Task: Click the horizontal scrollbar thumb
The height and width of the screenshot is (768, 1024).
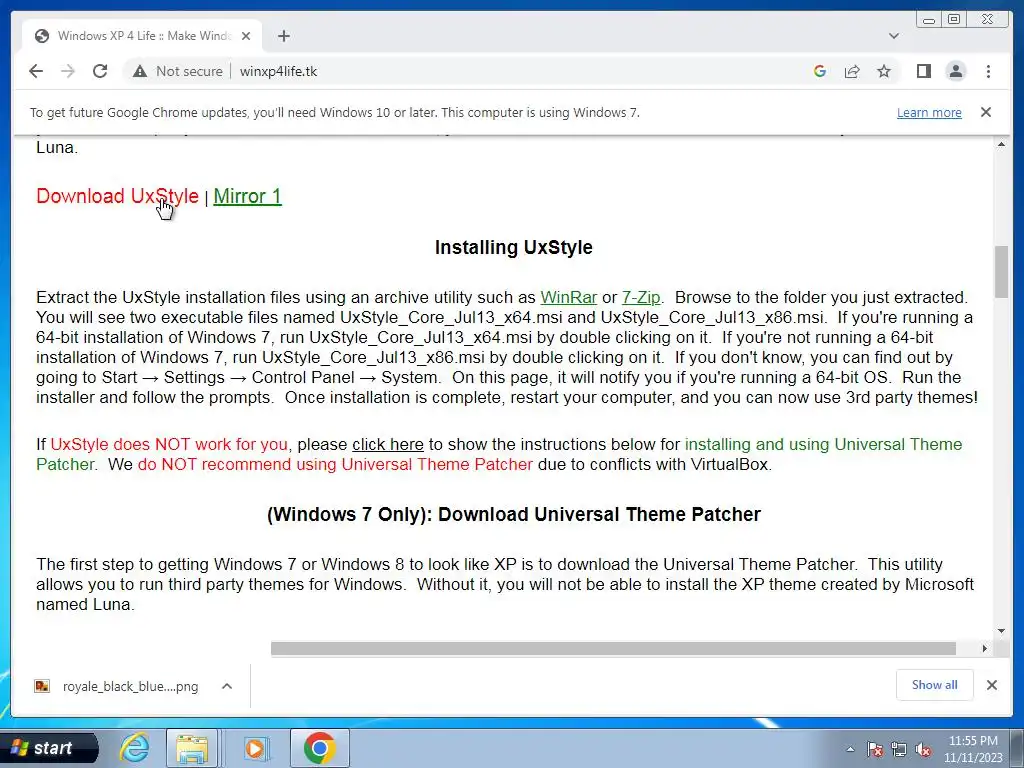Action: [x=613, y=648]
